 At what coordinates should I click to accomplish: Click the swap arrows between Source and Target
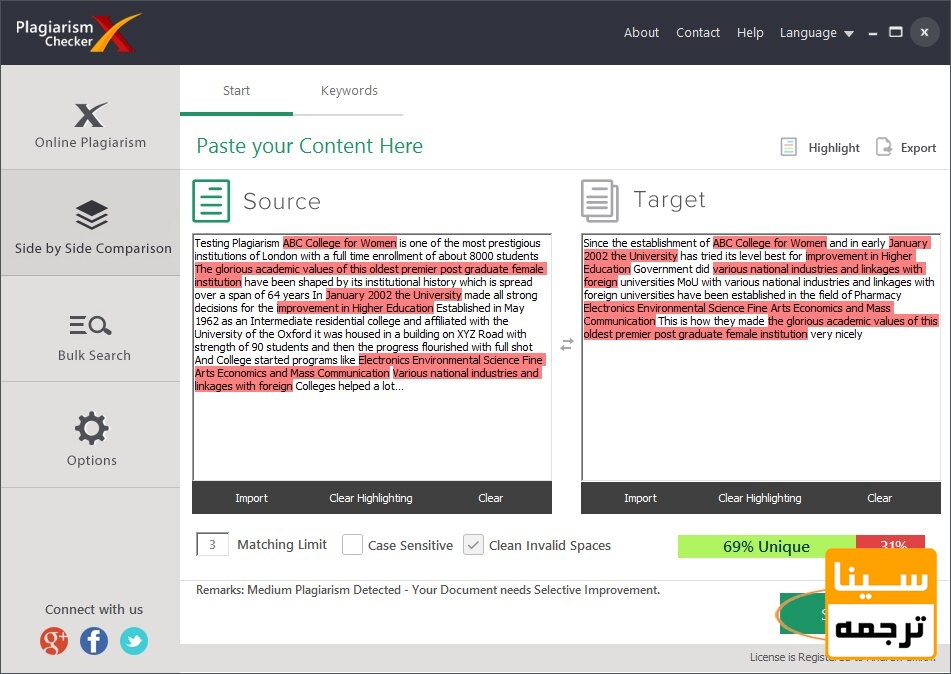click(x=567, y=344)
